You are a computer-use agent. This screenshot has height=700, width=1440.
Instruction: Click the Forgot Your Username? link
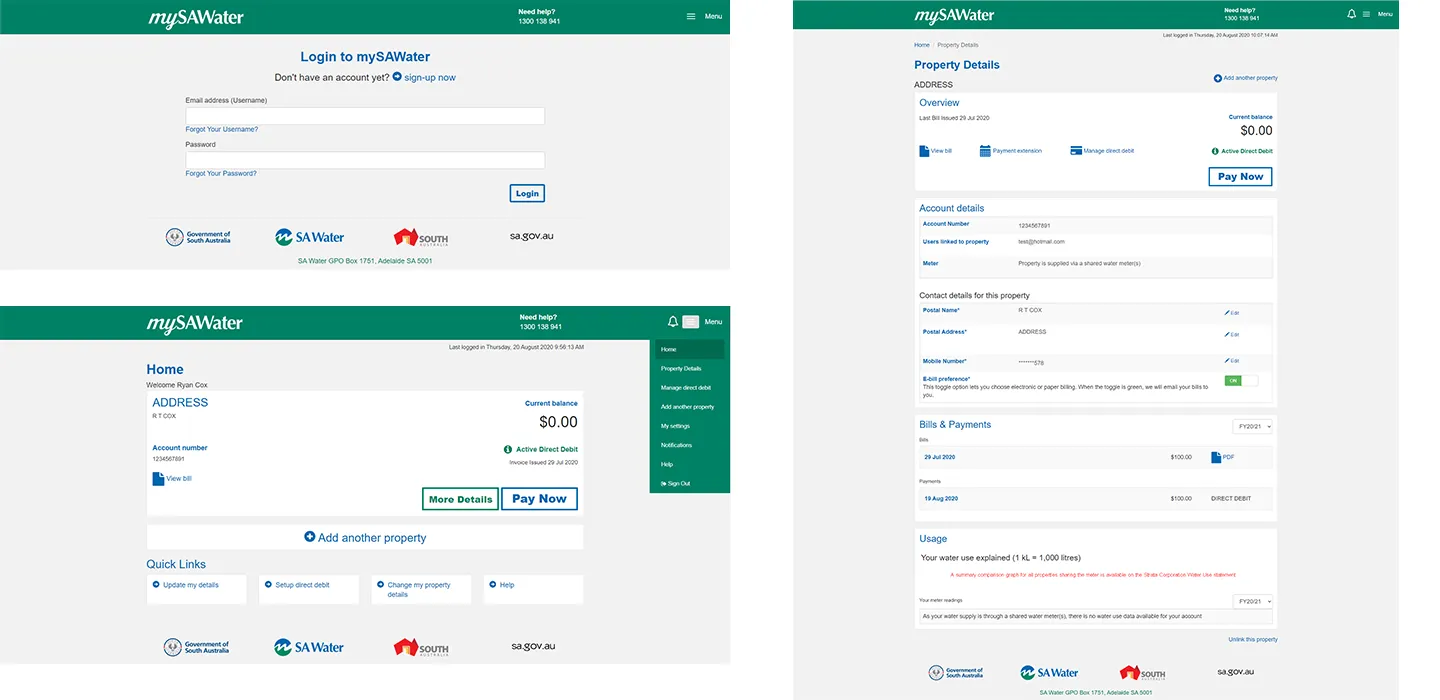(x=222, y=129)
